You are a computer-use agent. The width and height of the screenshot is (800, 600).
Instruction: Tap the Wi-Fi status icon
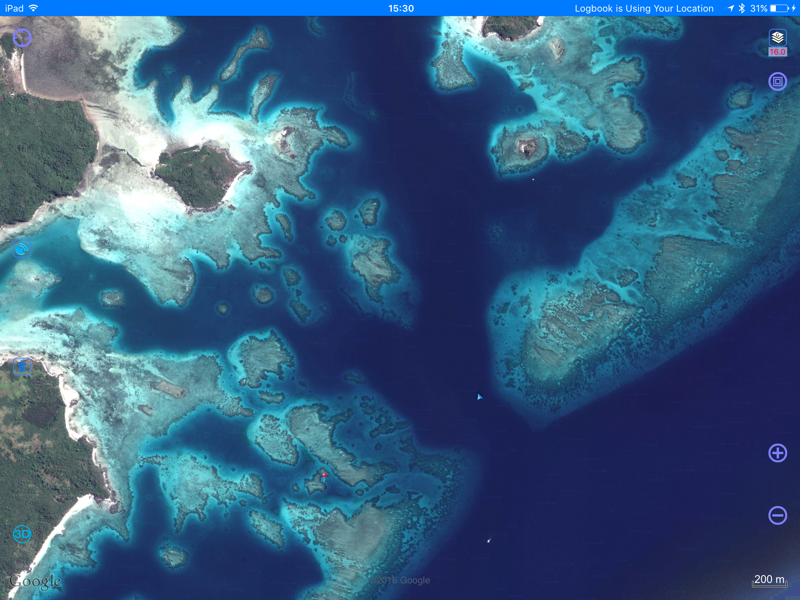(x=34, y=8)
